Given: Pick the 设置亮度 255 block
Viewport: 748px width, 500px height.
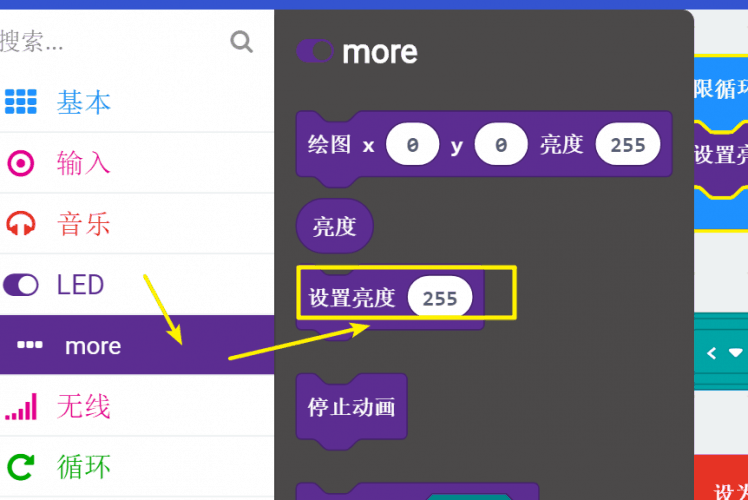Looking at the screenshot, I should click(390, 299).
